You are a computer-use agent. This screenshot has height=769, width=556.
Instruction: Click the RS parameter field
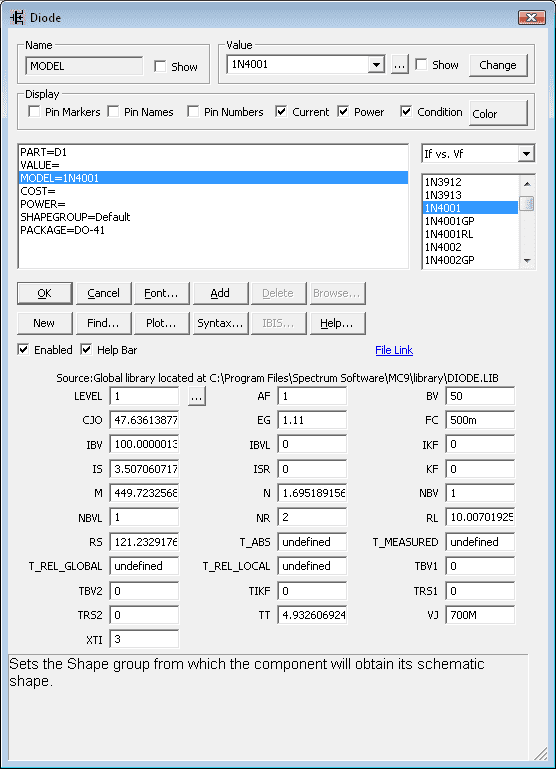pos(144,542)
